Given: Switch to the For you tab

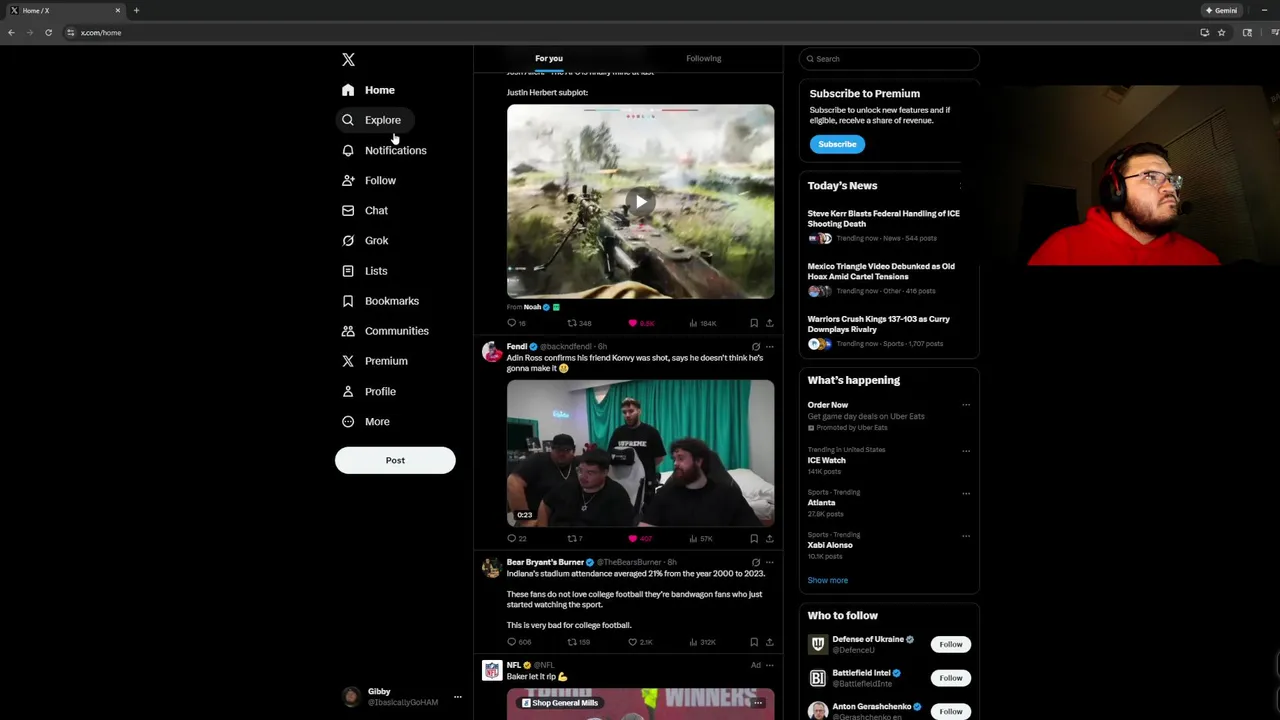Looking at the screenshot, I should tap(549, 58).
